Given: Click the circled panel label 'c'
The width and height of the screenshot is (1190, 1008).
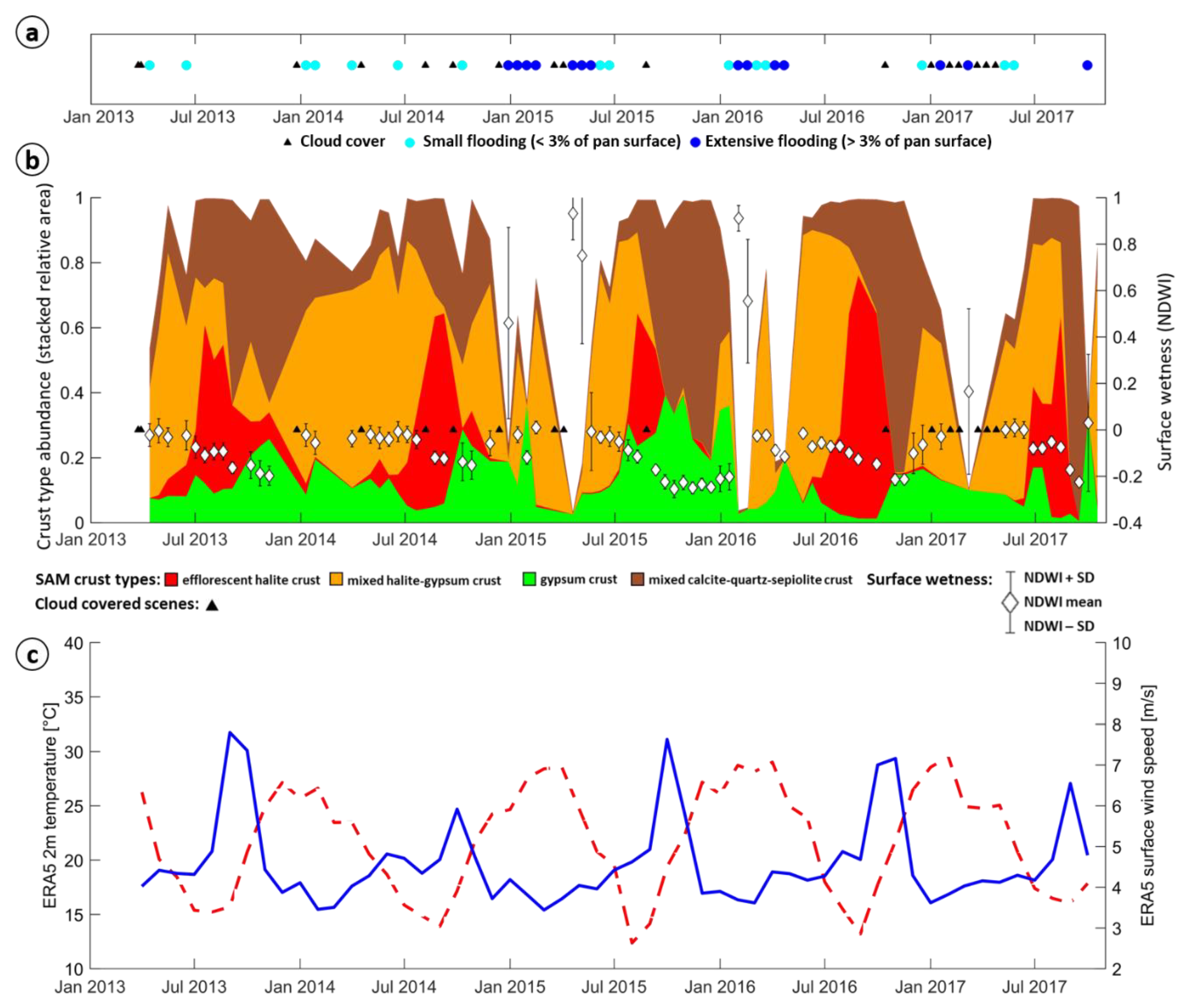Looking at the screenshot, I should point(32,655).
